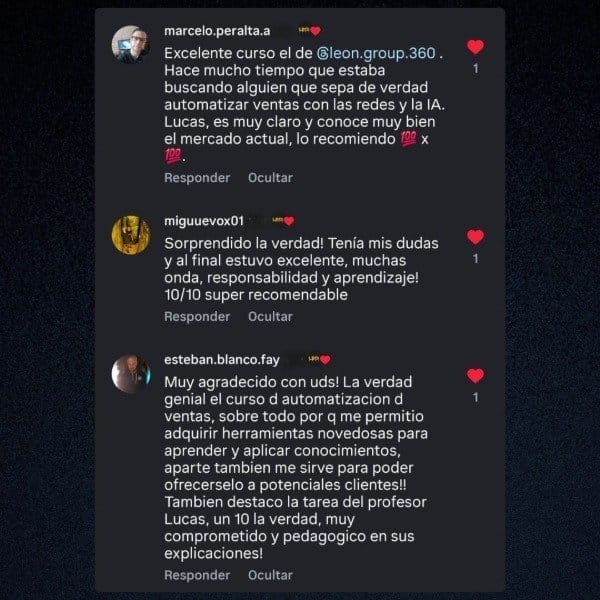Hide miguuevox01's comment with Ocultar

[270, 316]
